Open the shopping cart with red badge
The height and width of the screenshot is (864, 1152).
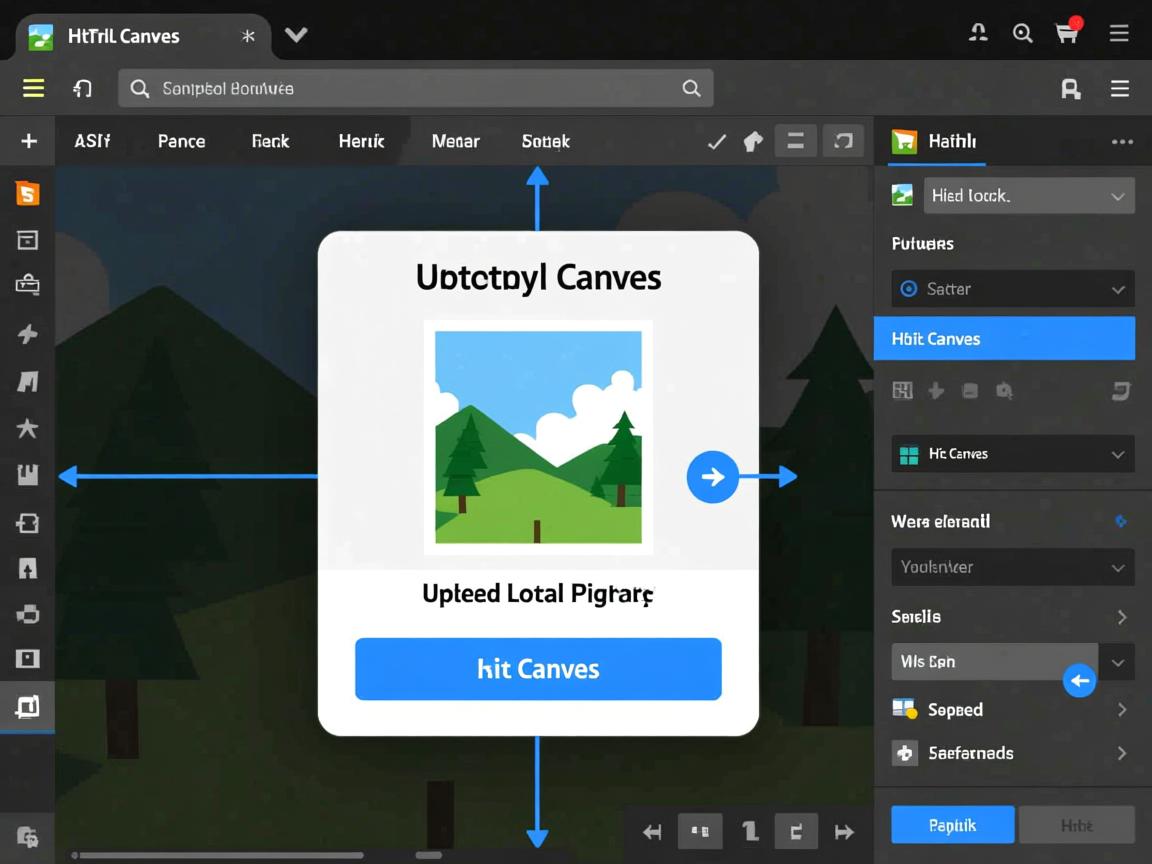(x=1068, y=33)
